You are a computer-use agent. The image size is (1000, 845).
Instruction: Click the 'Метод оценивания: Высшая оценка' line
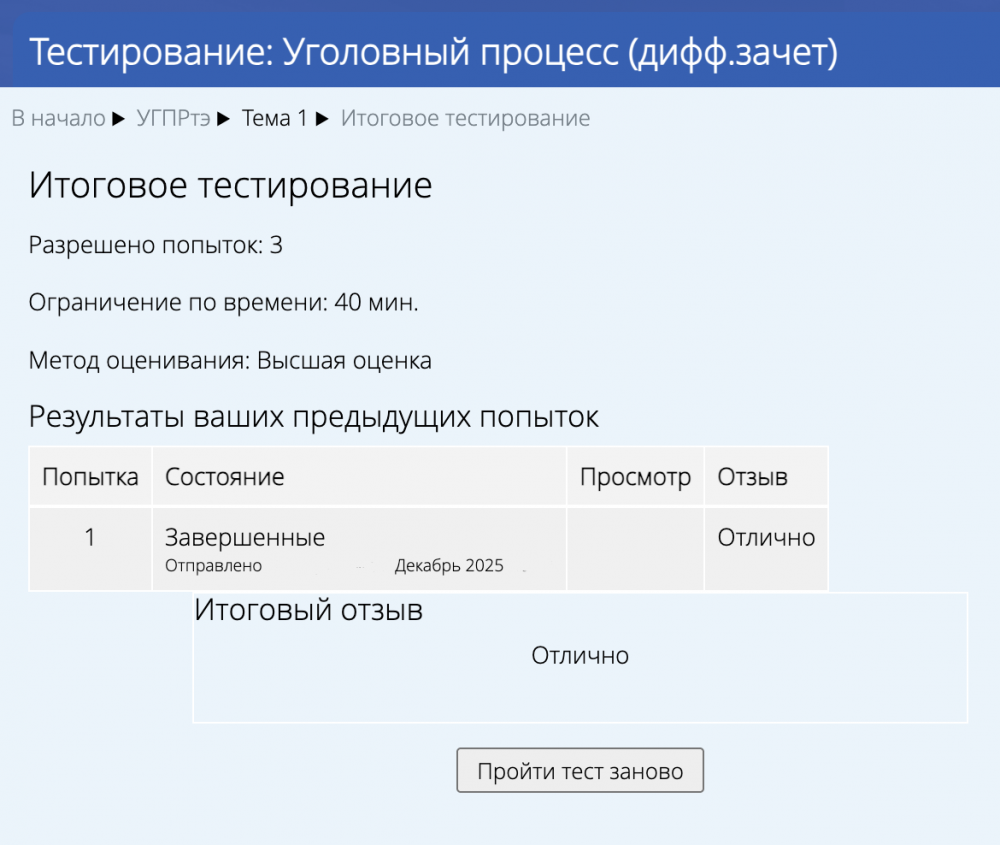[x=230, y=361]
